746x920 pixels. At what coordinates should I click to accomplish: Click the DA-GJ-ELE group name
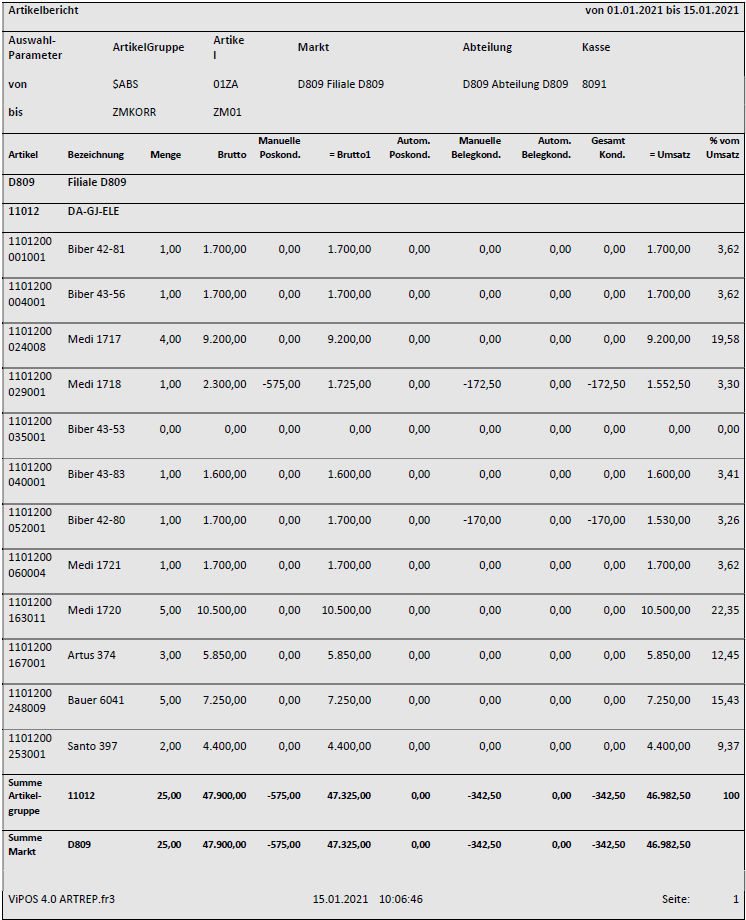(93, 212)
